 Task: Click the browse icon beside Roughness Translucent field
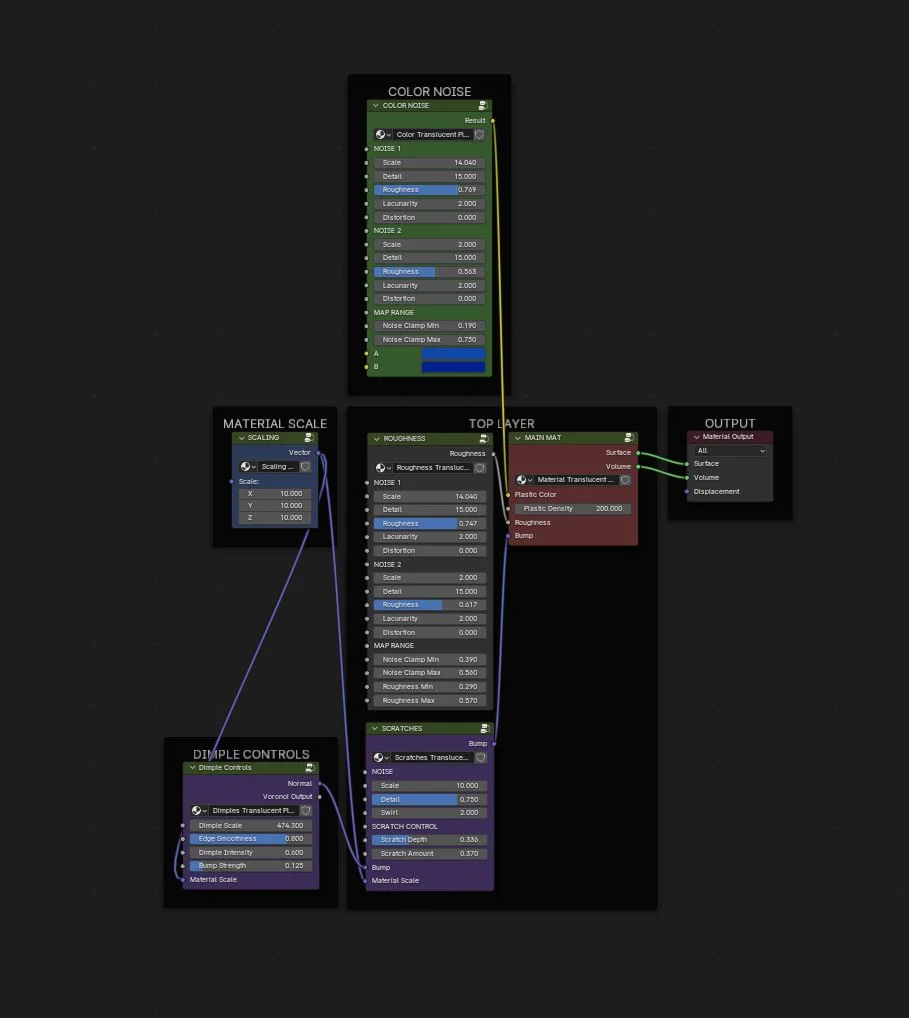point(379,467)
